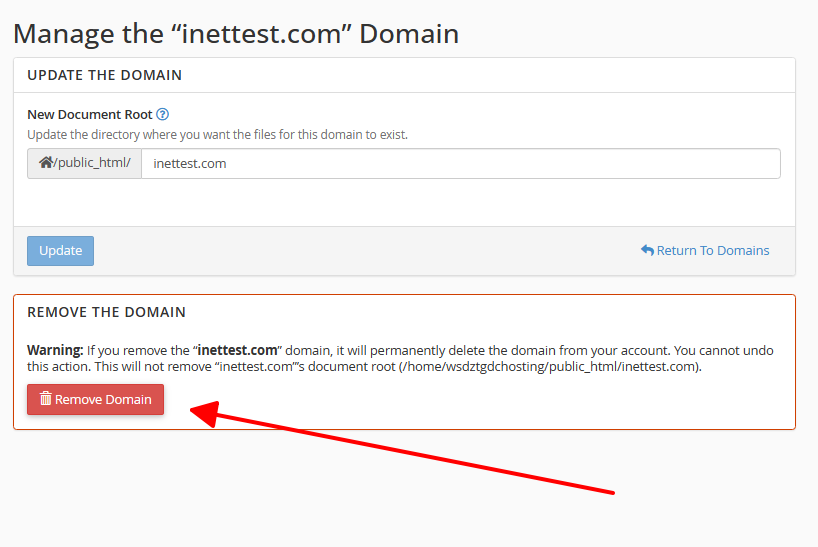818x547 pixels.
Task: Focus the document root field containing inettest.com
Action: [461, 164]
